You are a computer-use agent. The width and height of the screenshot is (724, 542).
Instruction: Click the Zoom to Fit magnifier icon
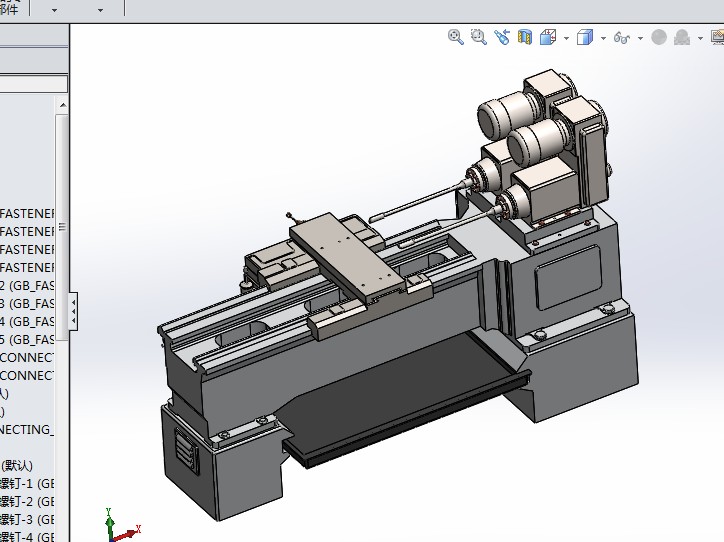pyautogui.click(x=456, y=37)
